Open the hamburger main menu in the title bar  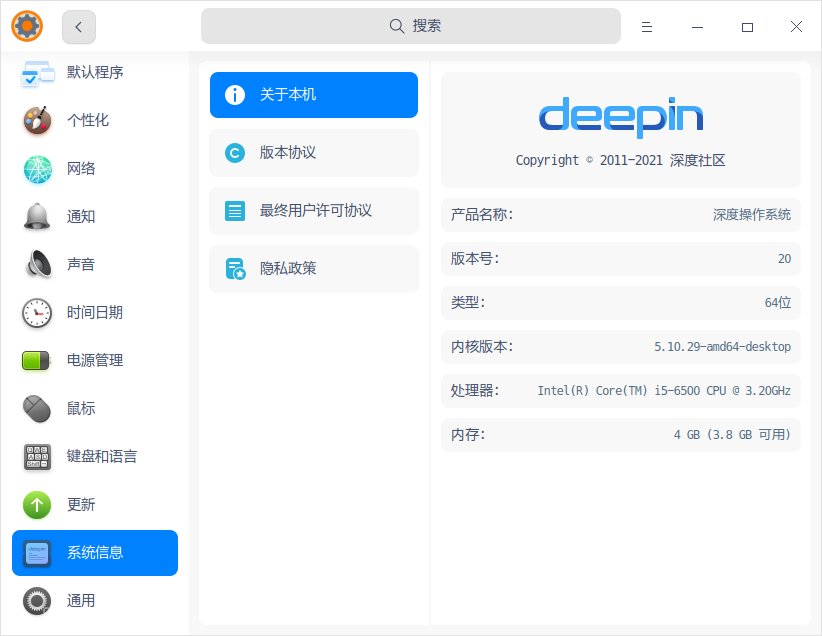click(x=647, y=27)
